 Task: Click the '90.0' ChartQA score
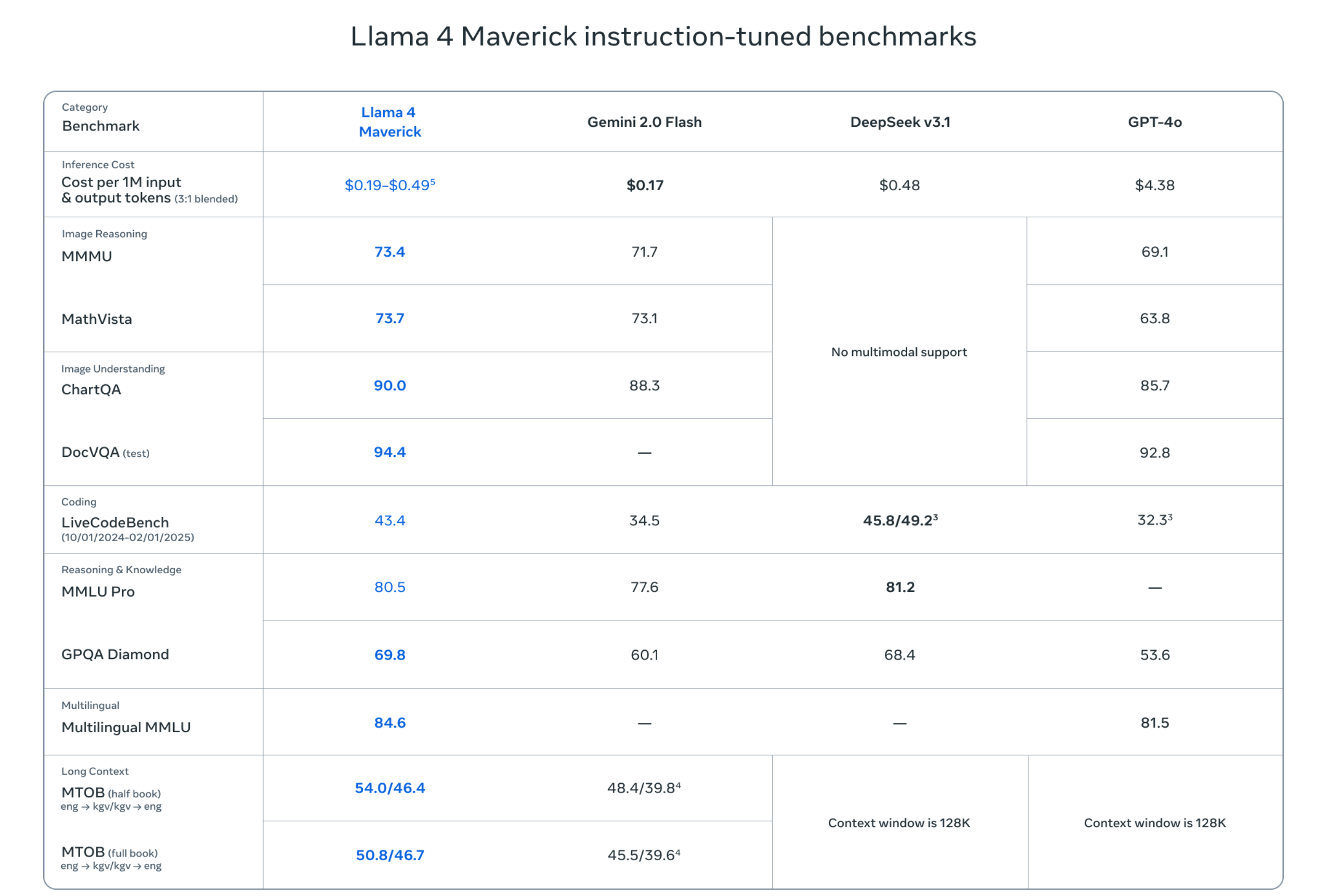(390, 385)
